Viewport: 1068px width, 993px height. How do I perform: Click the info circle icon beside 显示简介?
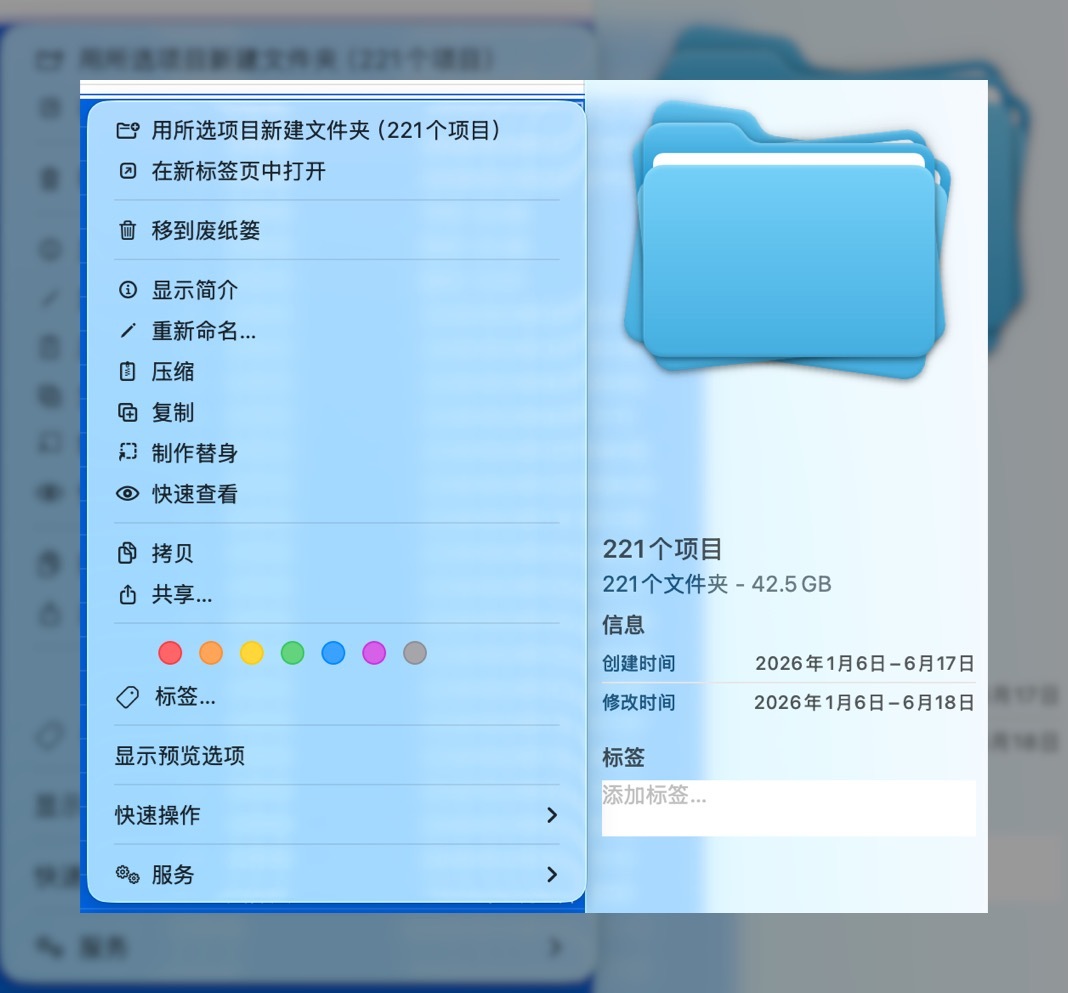pyautogui.click(x=127, y=290)
